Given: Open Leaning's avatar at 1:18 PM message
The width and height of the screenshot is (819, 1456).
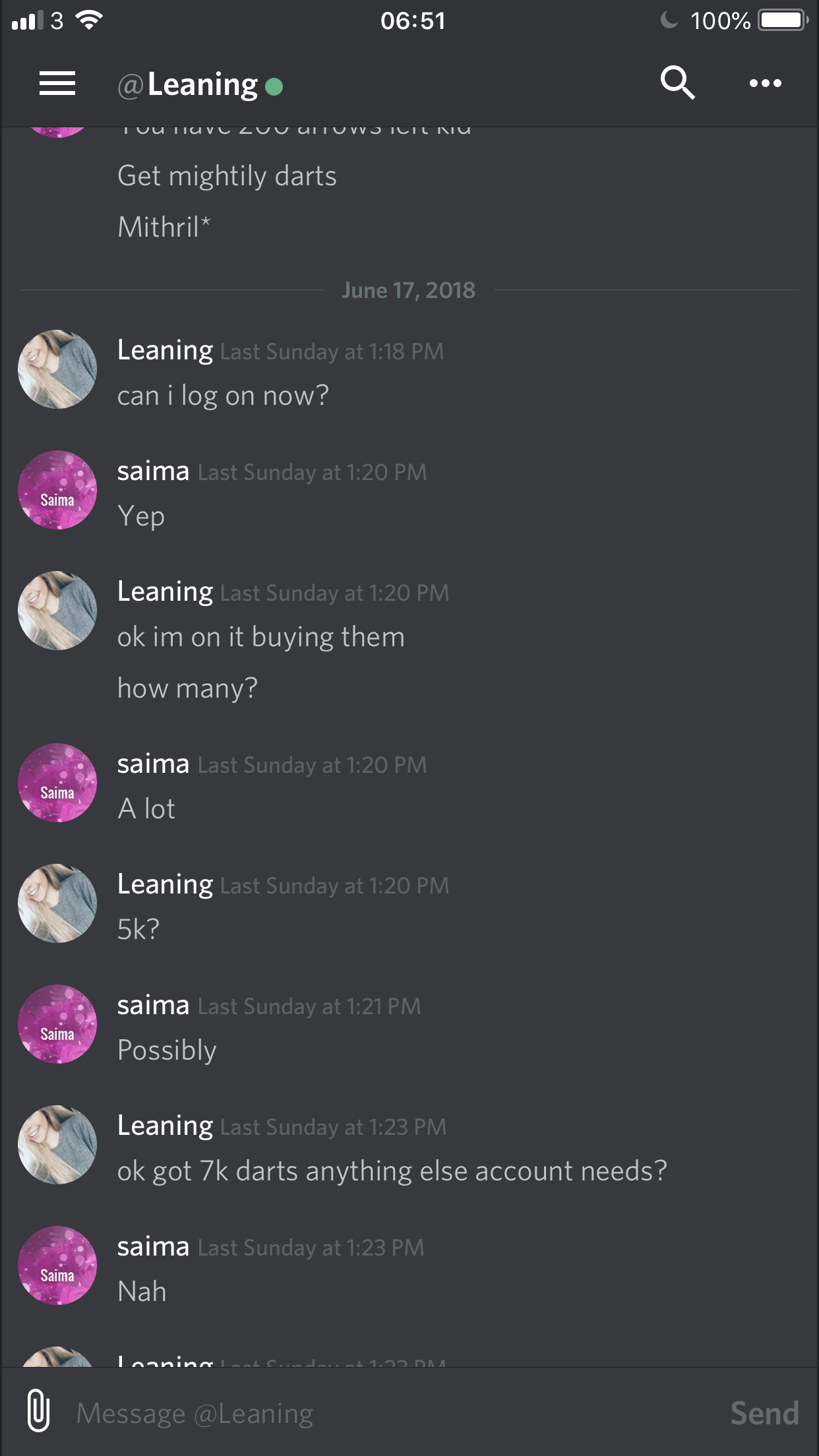Looking at the screenshot, I should click(x=57, y=369).
